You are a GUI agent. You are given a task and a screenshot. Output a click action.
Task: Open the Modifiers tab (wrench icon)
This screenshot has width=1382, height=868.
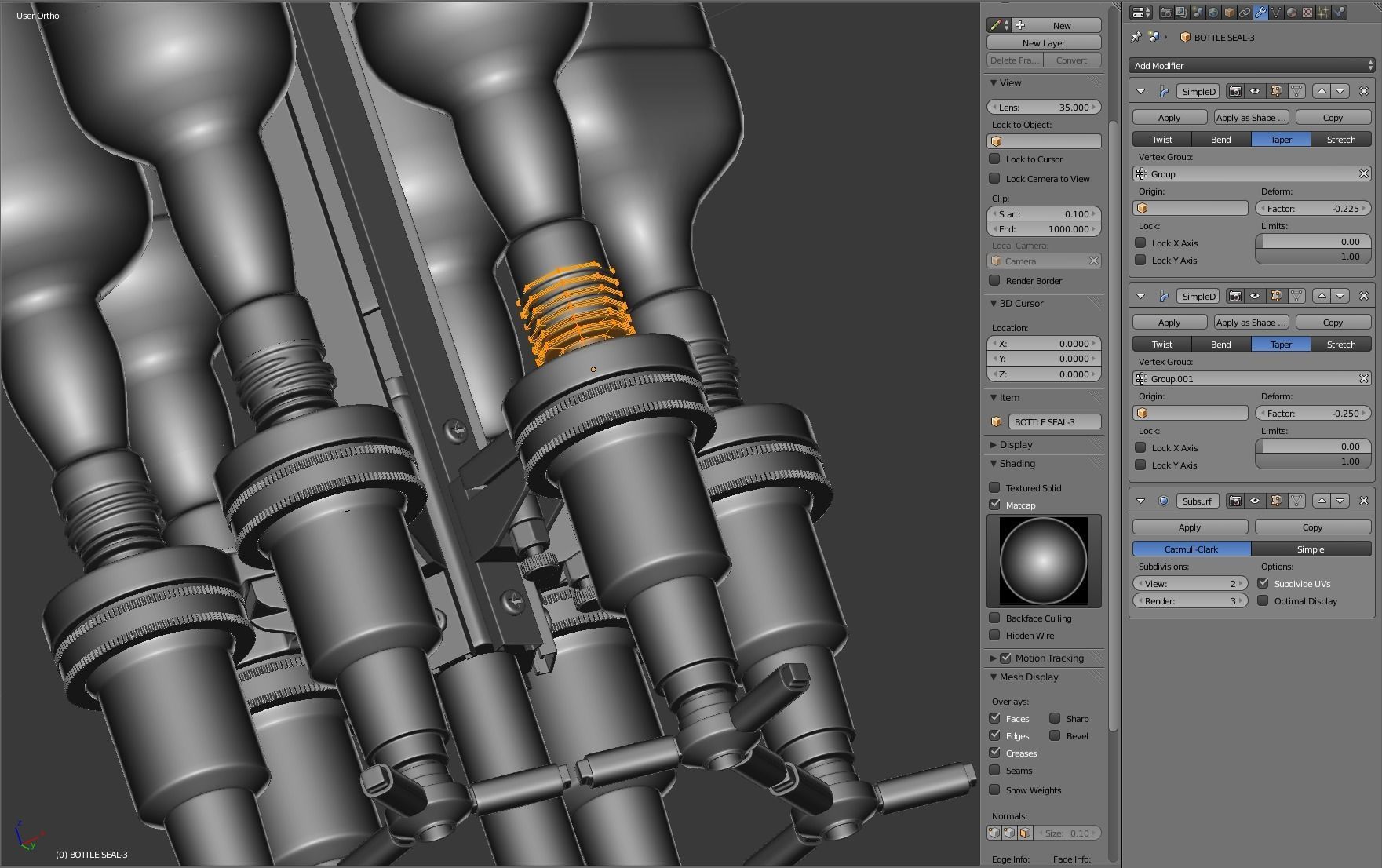point(1260,13)
